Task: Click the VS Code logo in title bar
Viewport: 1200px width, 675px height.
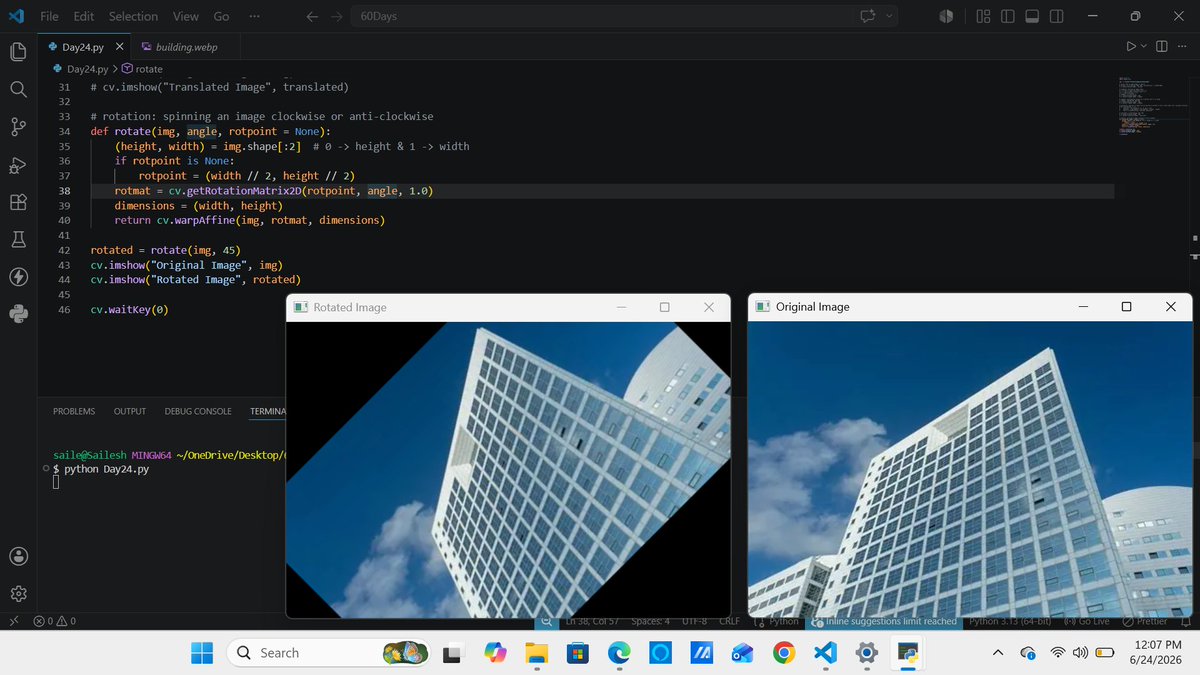Action: coord(16,16)
